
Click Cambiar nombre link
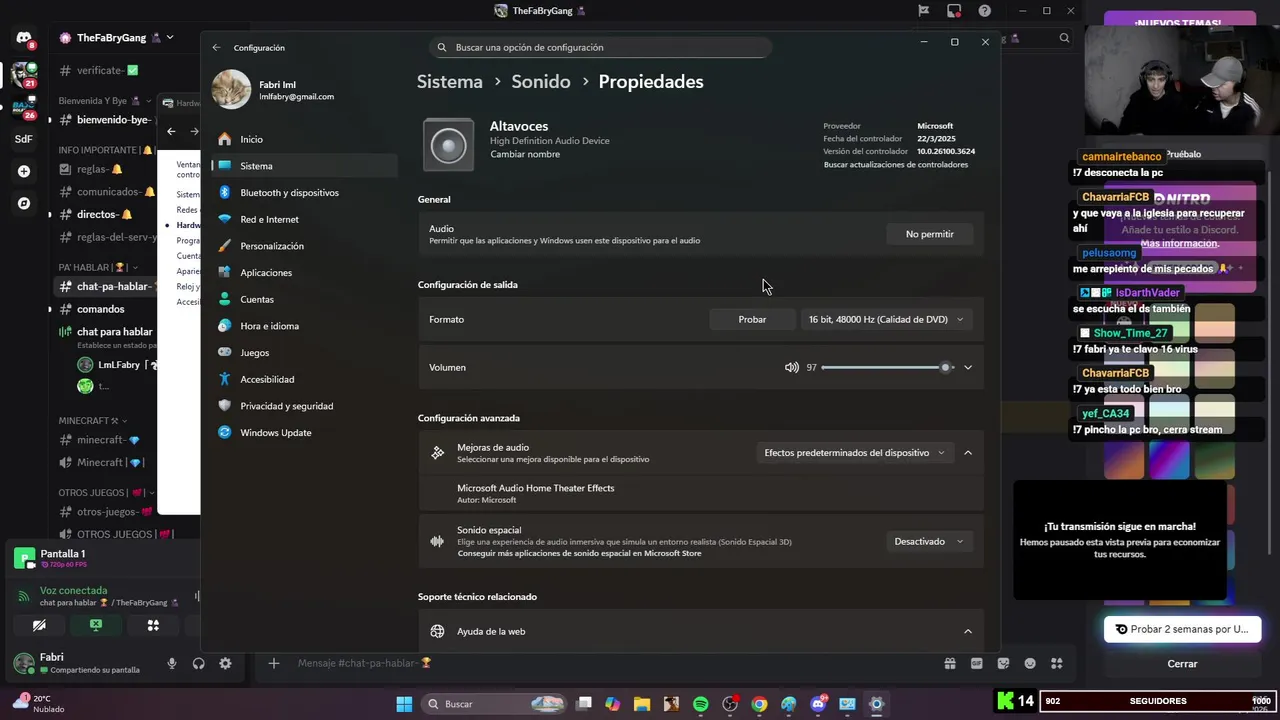point(525,154)
